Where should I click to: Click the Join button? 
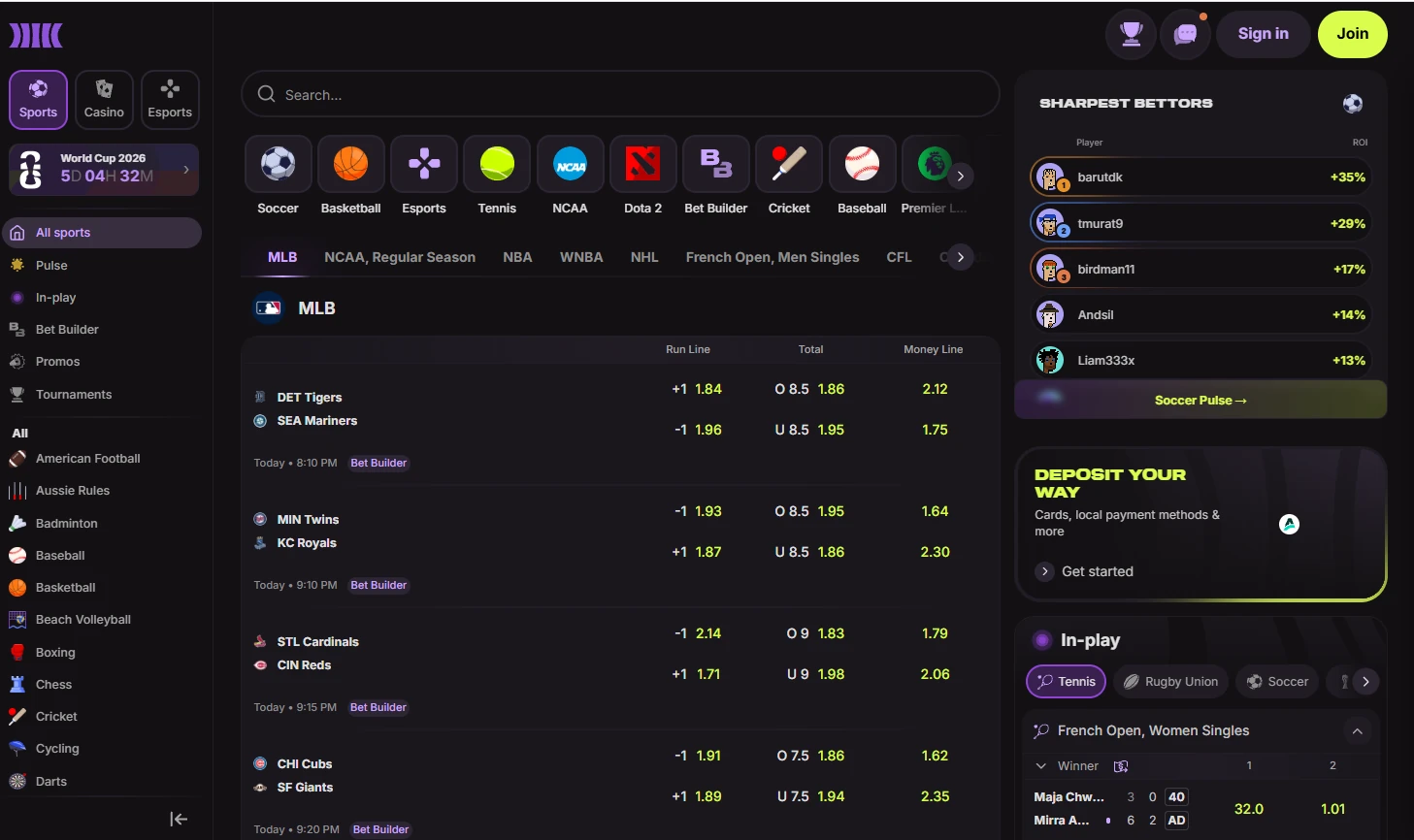click(1352, 34)
